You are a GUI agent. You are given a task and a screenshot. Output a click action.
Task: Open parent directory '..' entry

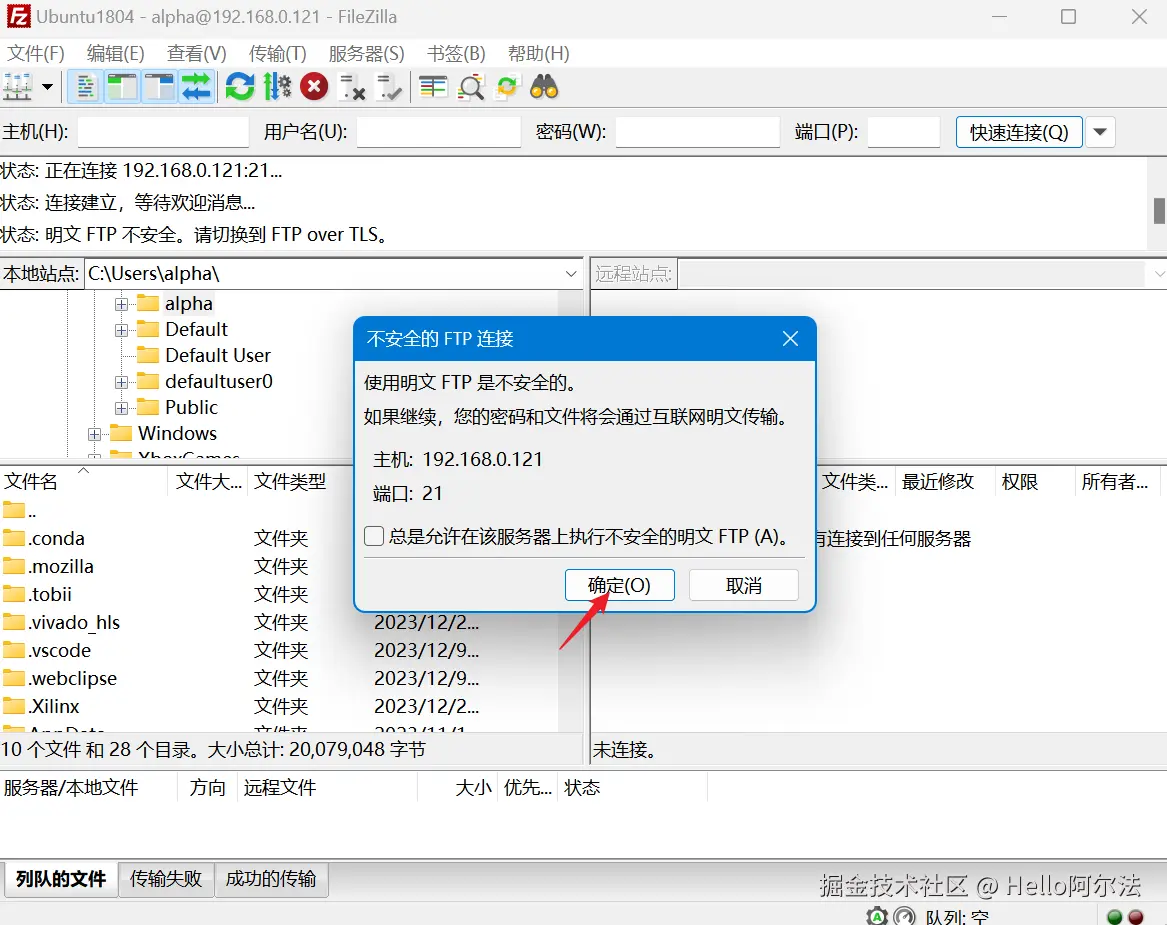click(20, 510)
